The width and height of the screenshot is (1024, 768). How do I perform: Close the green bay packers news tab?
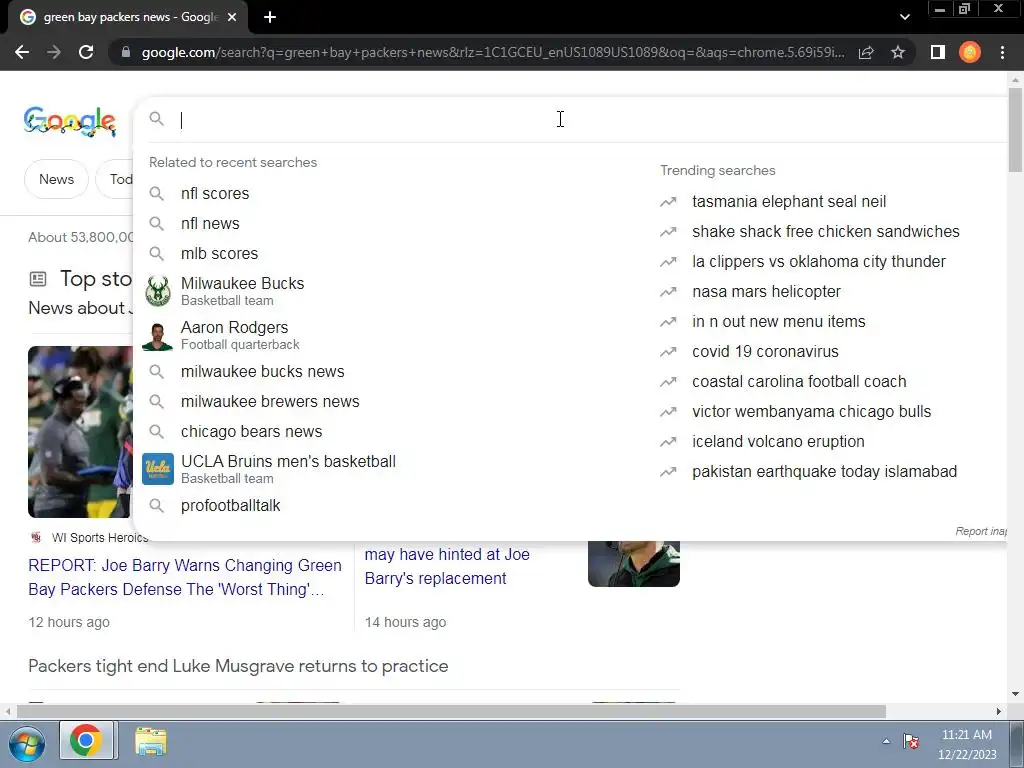pyautogui.click(x=232, y=18)
